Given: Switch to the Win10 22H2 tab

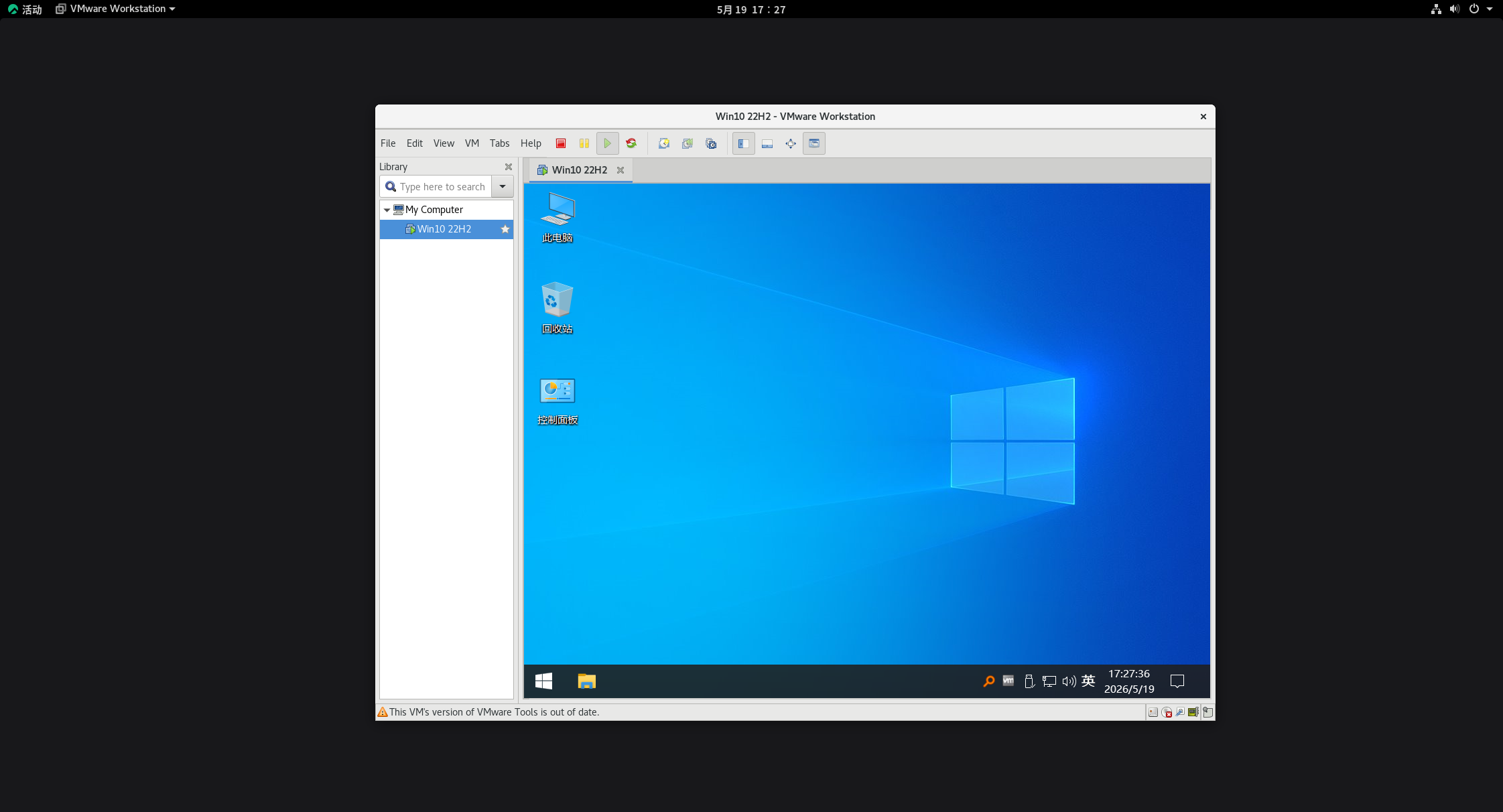Looking at the screenshot, I should pyautogui.click(x=580, y=170).
